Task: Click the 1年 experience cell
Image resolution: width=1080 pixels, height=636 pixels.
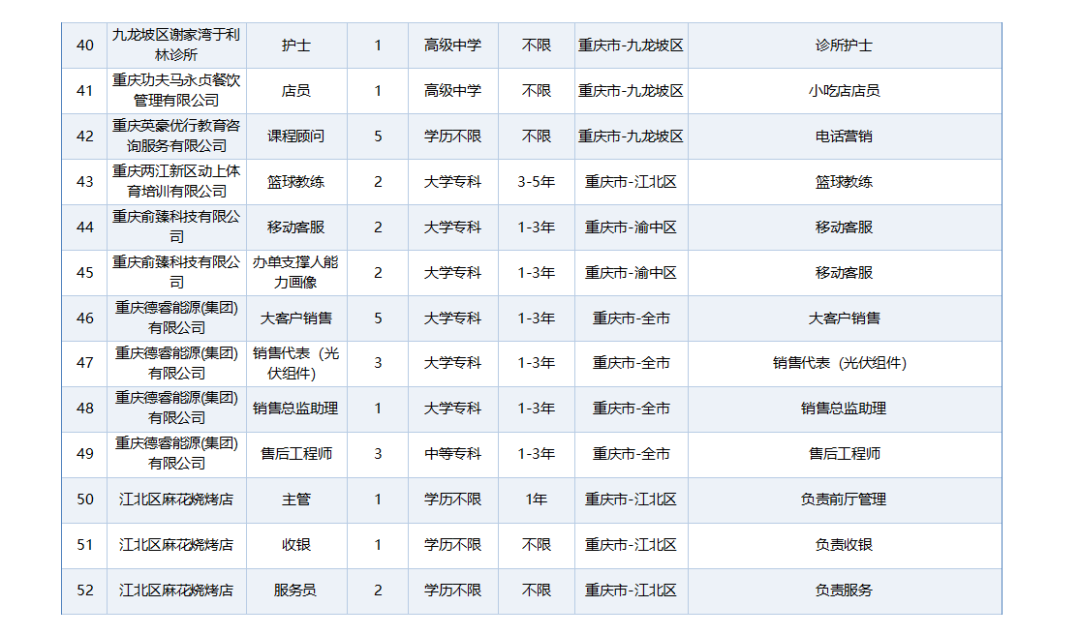Action: 536,499
